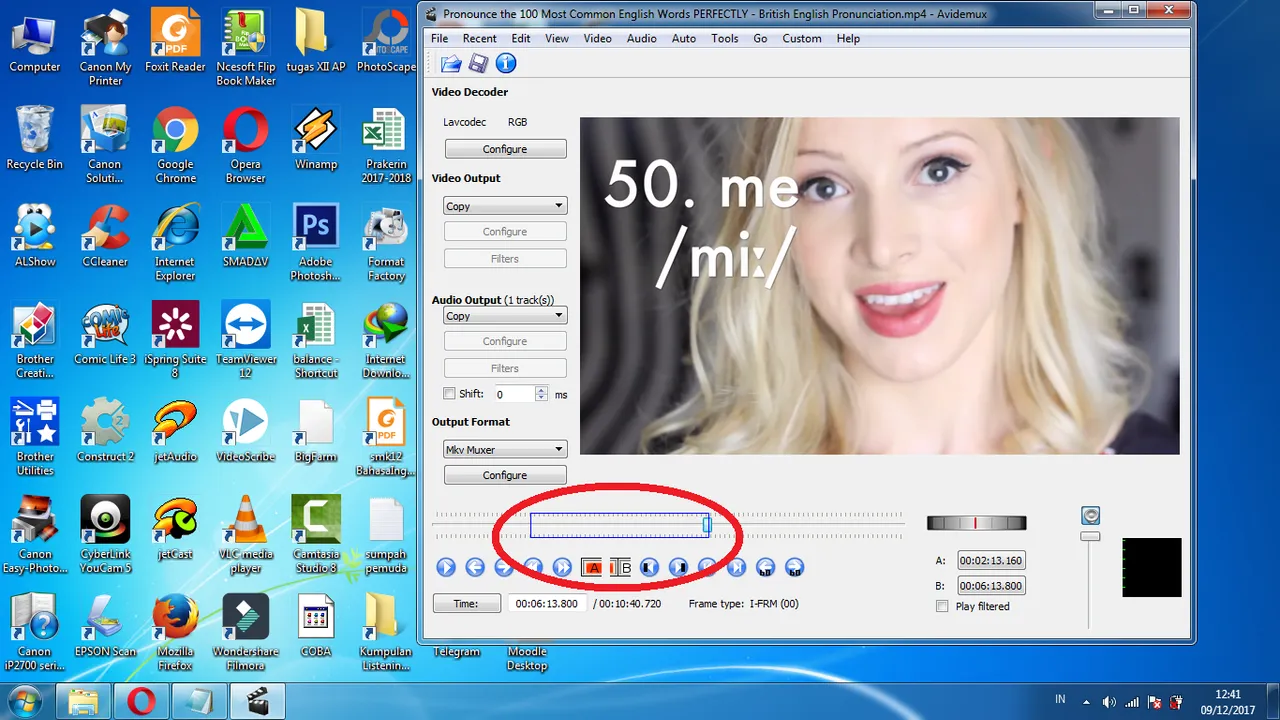This screenshot has height=720, width=1280.
Task: Show hidden system tray icons arrow
Action: click(x=1087, y=701)
